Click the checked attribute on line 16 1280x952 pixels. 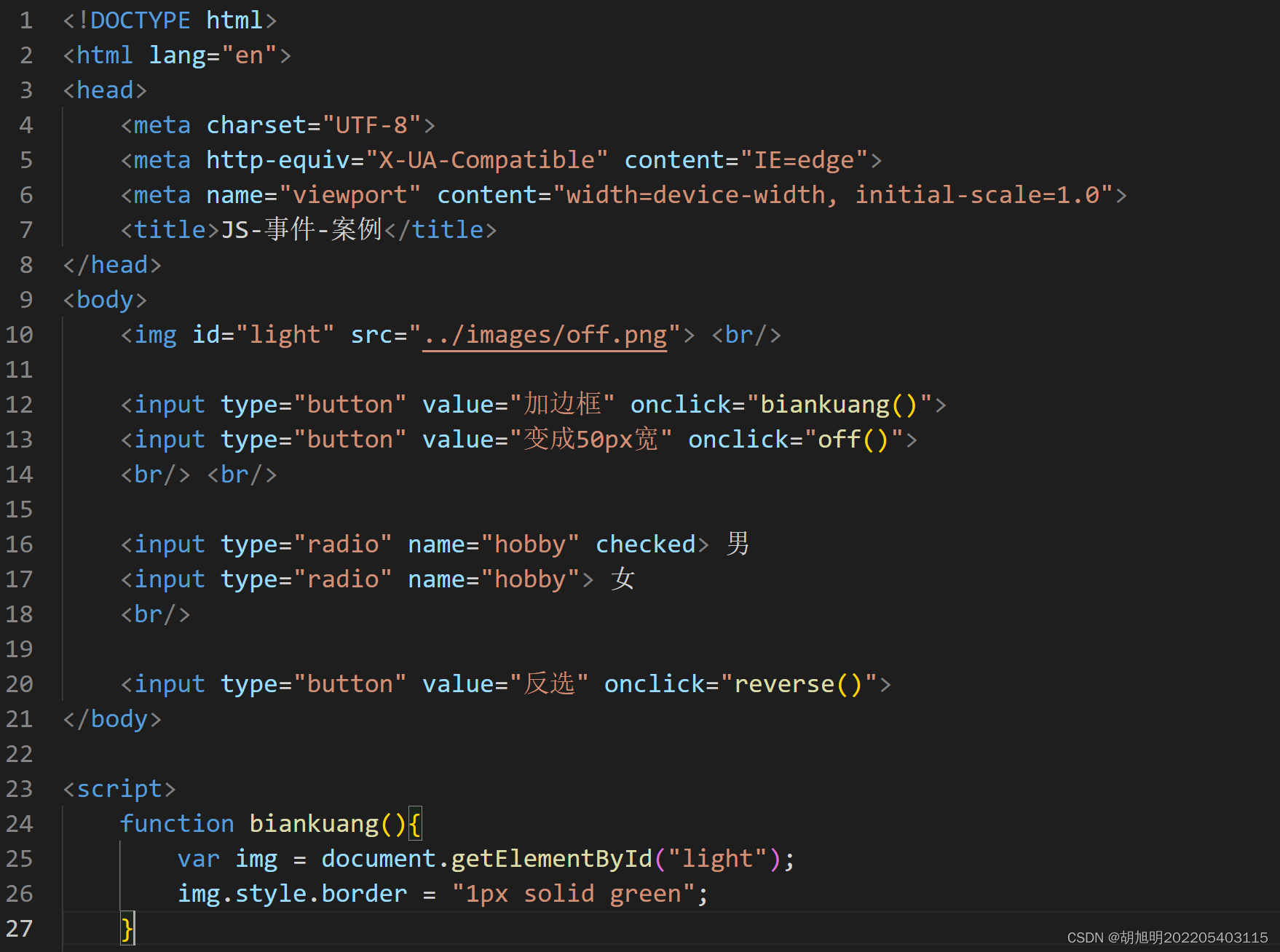[x=644, y=544]
